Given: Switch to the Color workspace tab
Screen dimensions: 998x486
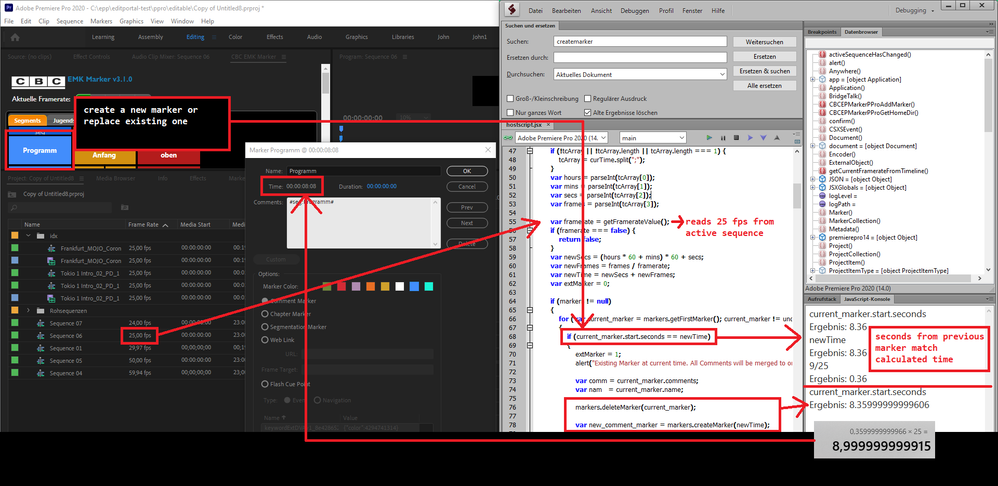Looking at the screenshot, I should (235, 37).
